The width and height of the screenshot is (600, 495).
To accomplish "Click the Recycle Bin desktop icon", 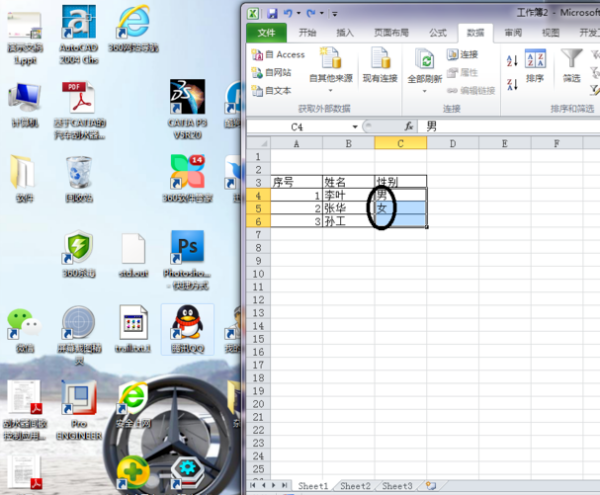I will (79, 178).
